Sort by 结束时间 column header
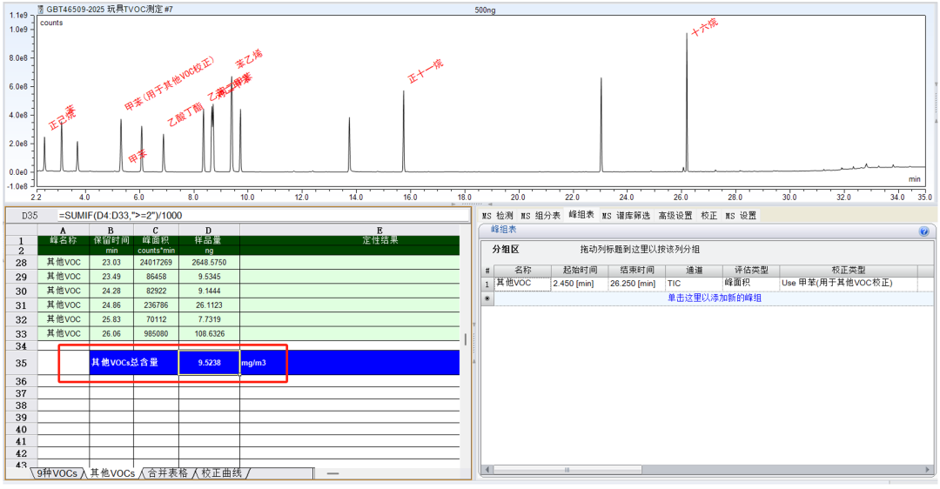The height and width of the screenshot is (489, 940). click(x=636, y=270)
